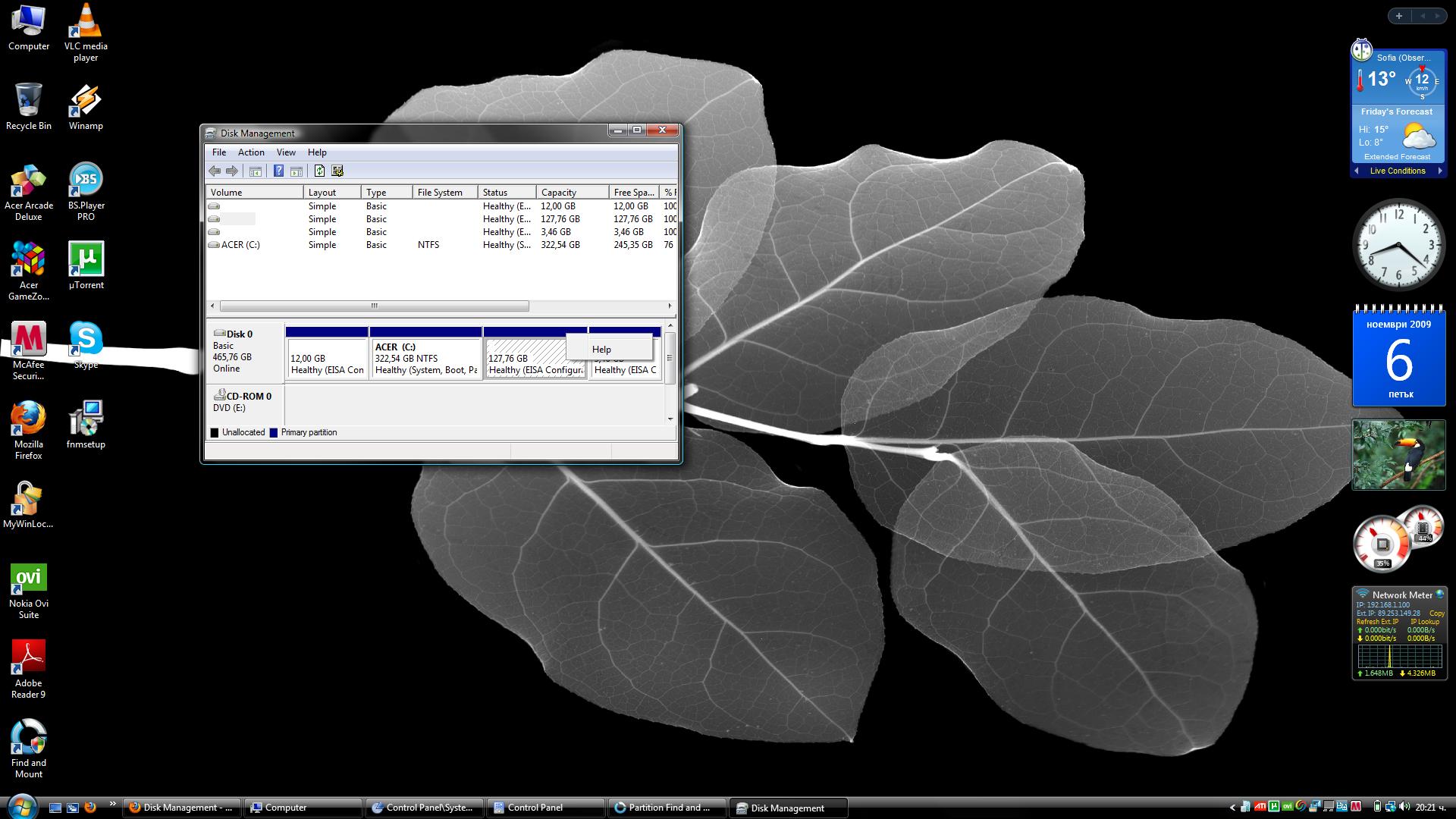The height and width of the screenshot is (819, 1456).
Task: Open the µTorrent desktop icon
Action: [x=86, y=266]
